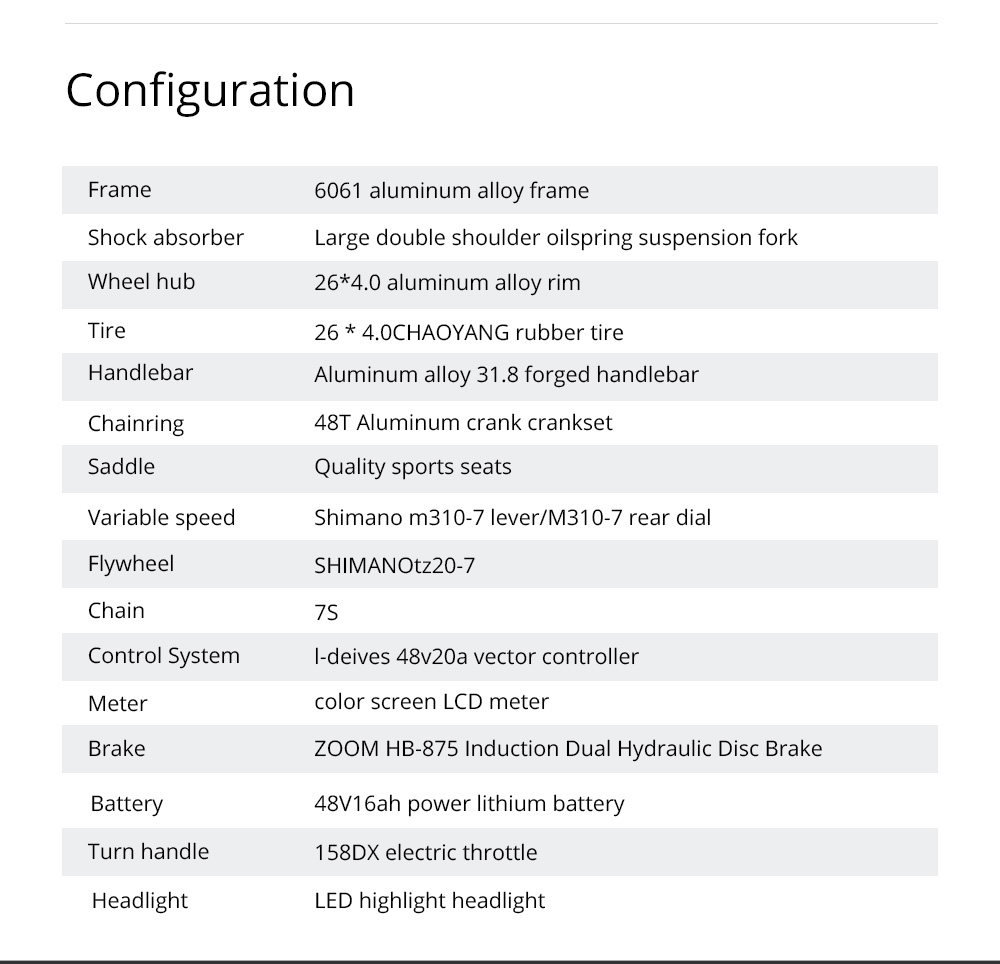
Task: Click the SHIMANOtz20-7 flywheel value
Action: coord(395,566)
